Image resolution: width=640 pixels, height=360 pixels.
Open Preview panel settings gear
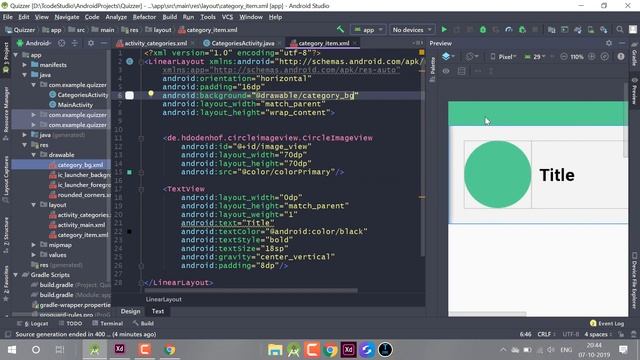(x=609, y=43)
